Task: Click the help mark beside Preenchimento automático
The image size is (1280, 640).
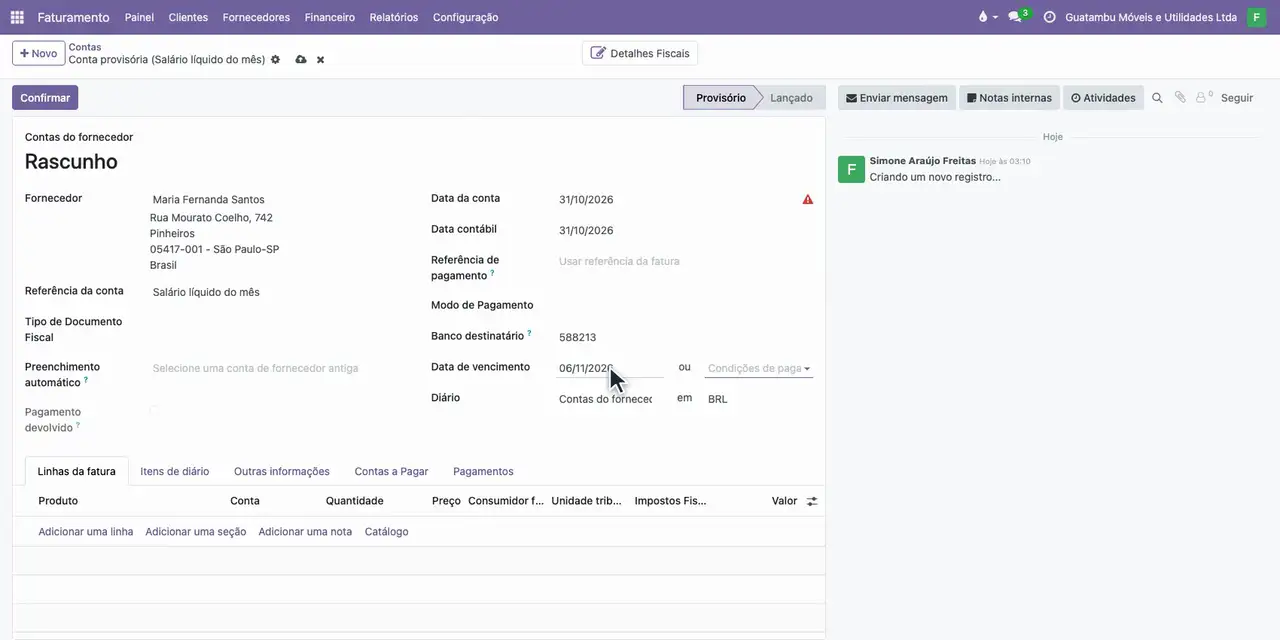Action: pyautogui.click(x=86, y=380)
